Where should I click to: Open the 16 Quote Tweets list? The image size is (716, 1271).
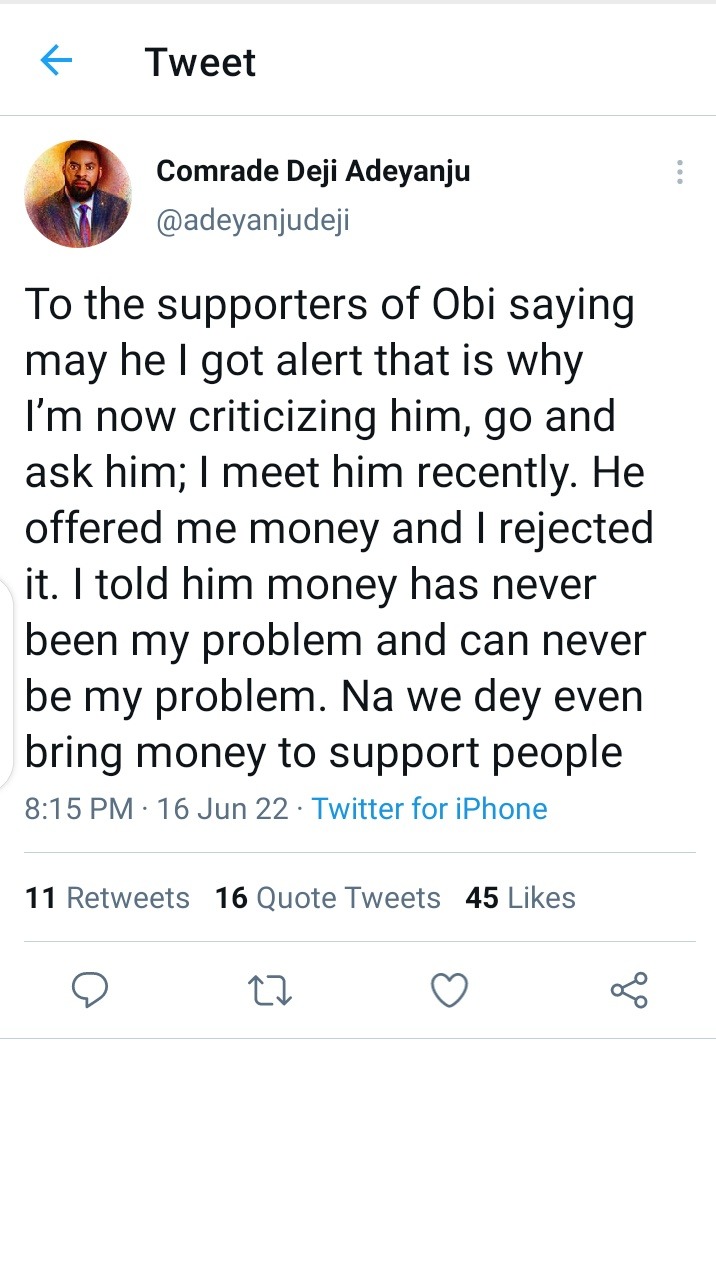327,898
